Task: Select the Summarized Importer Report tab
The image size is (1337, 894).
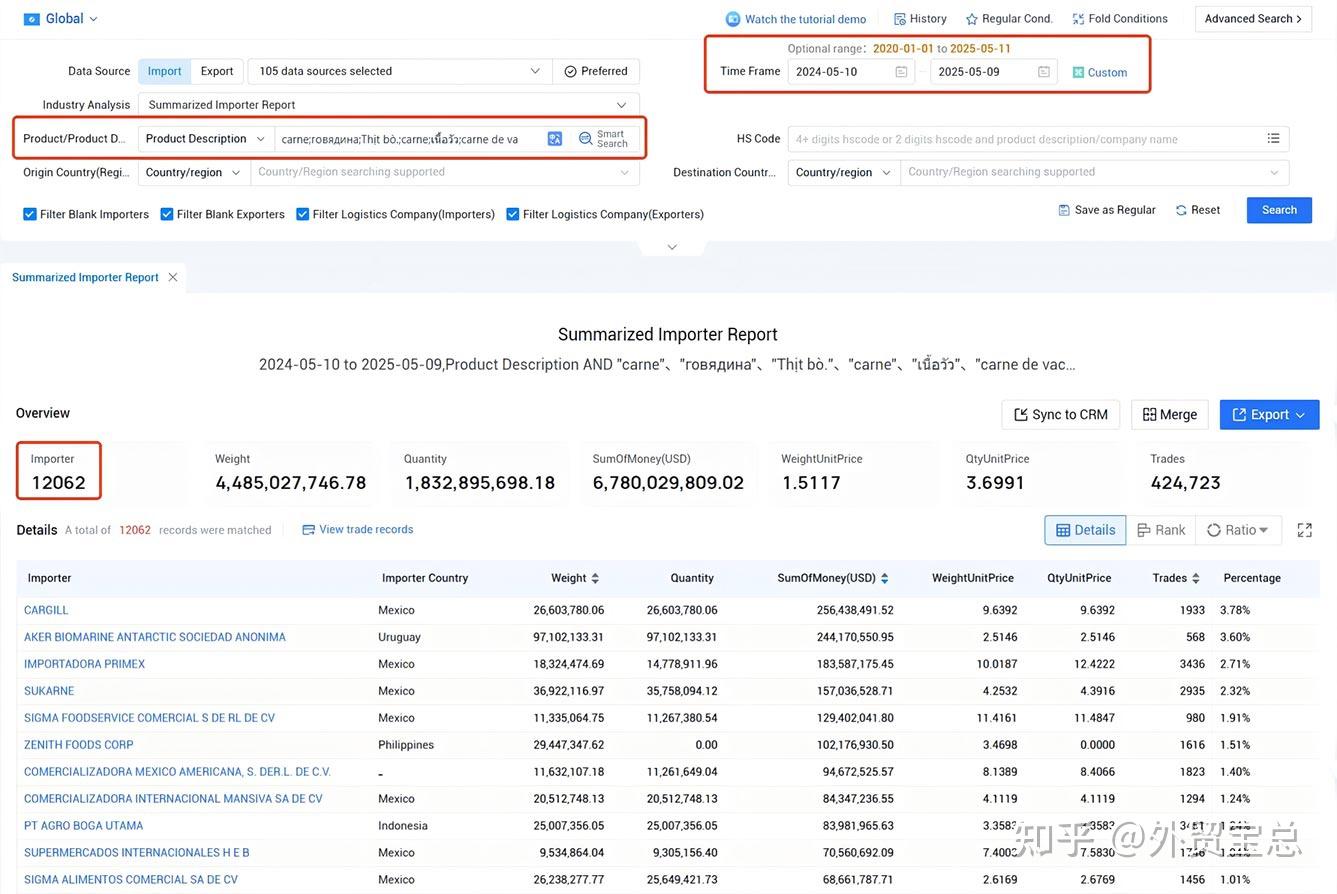Action: pos(85,277)
